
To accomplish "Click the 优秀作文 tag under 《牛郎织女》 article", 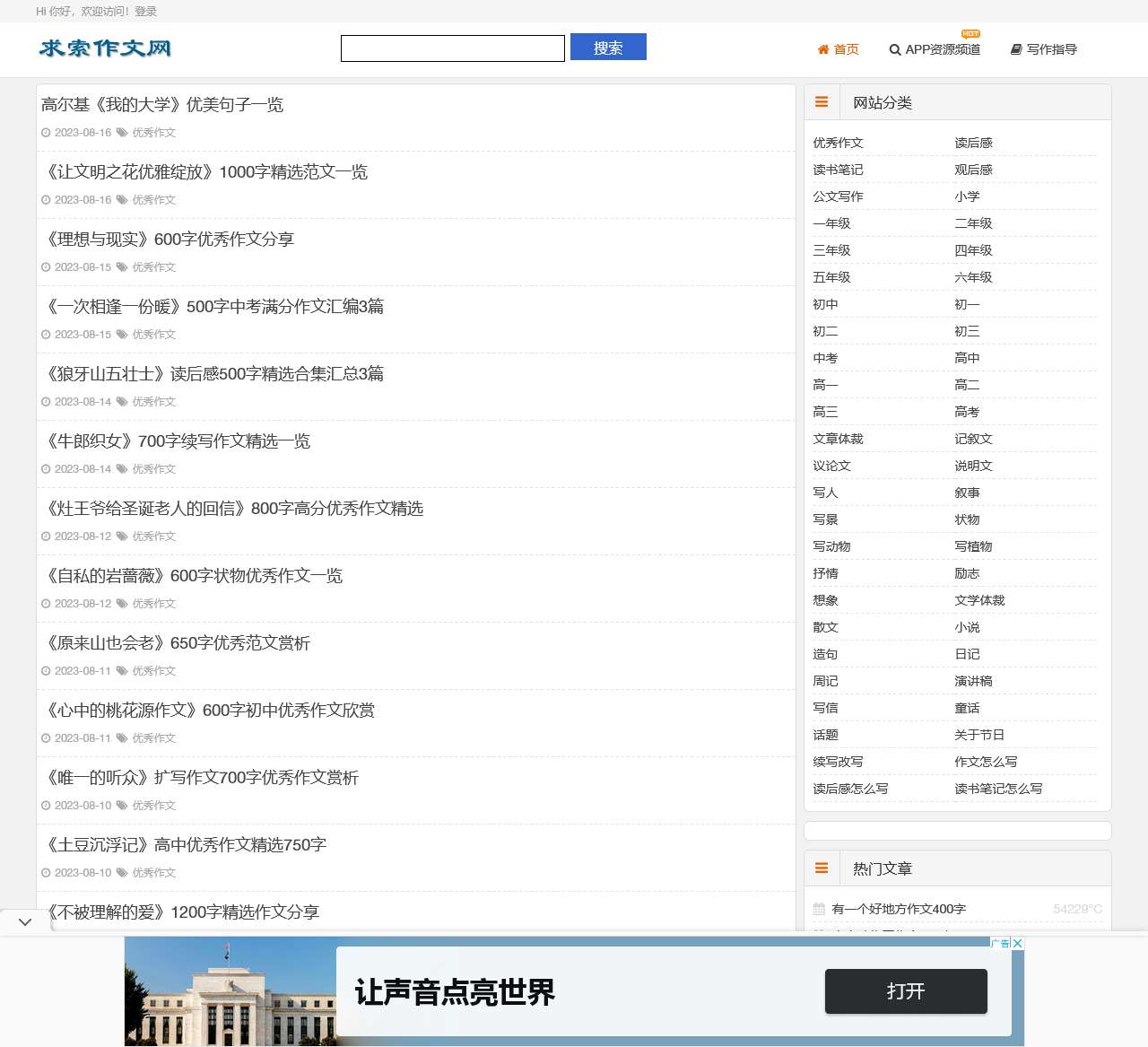I will [154, 469].
